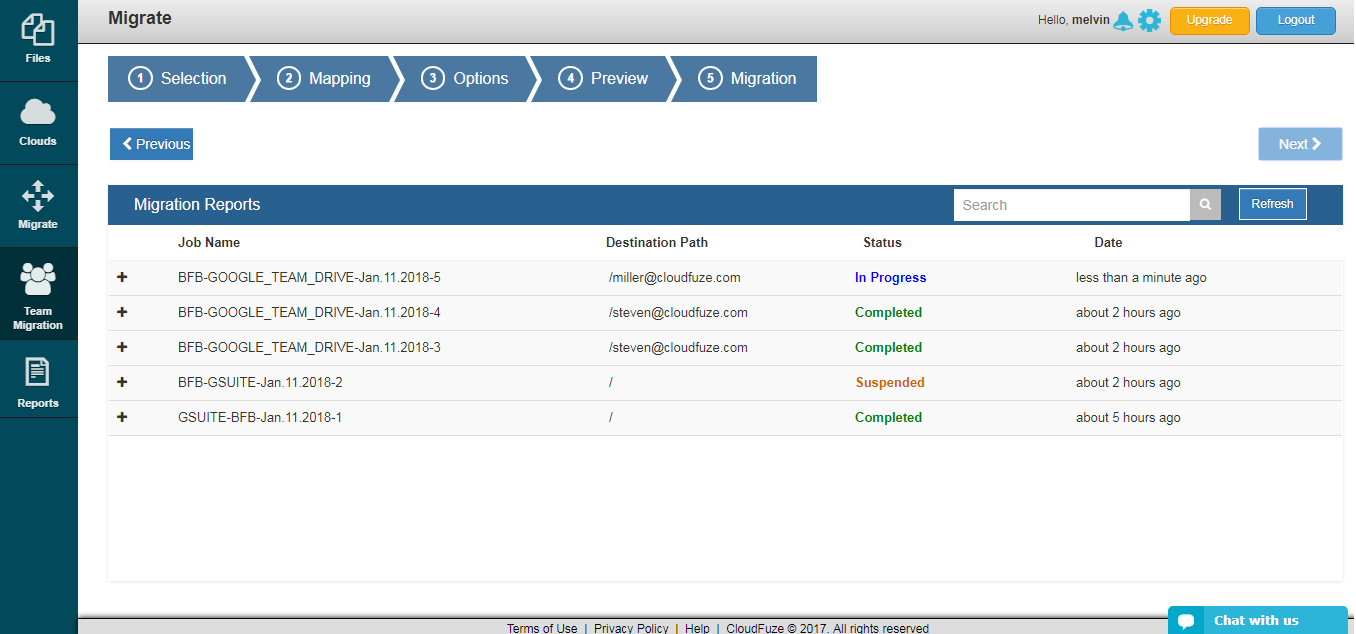This screenshot has width=1356, height=634.
Task: Click the Date column header
Action: click(1108, 242)
